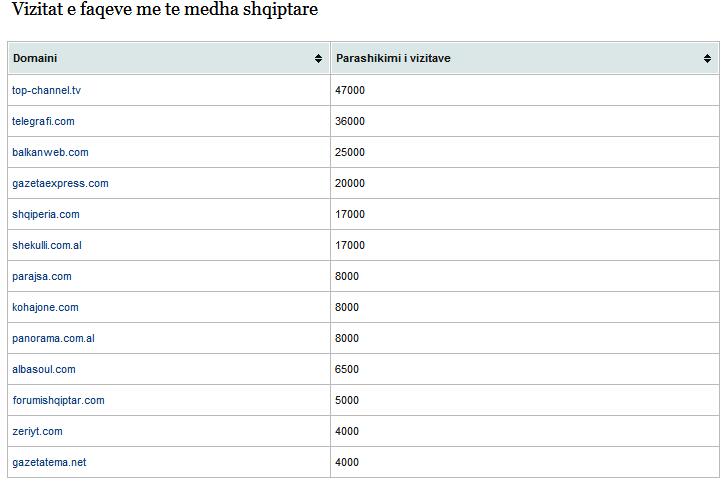Open albasoul.com link

click(44, 370)
